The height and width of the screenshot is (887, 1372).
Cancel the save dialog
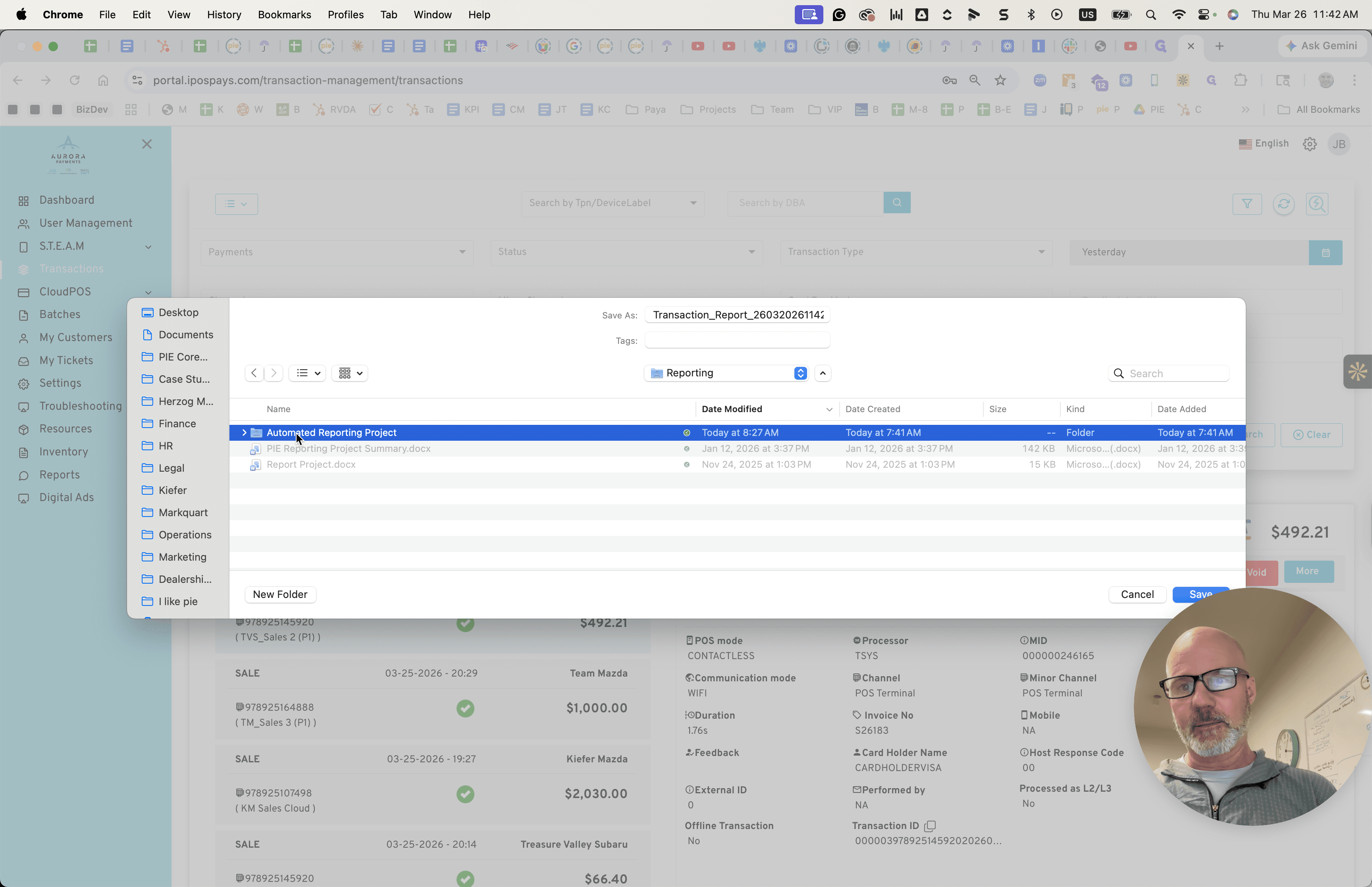click(x=1137, y=594)
